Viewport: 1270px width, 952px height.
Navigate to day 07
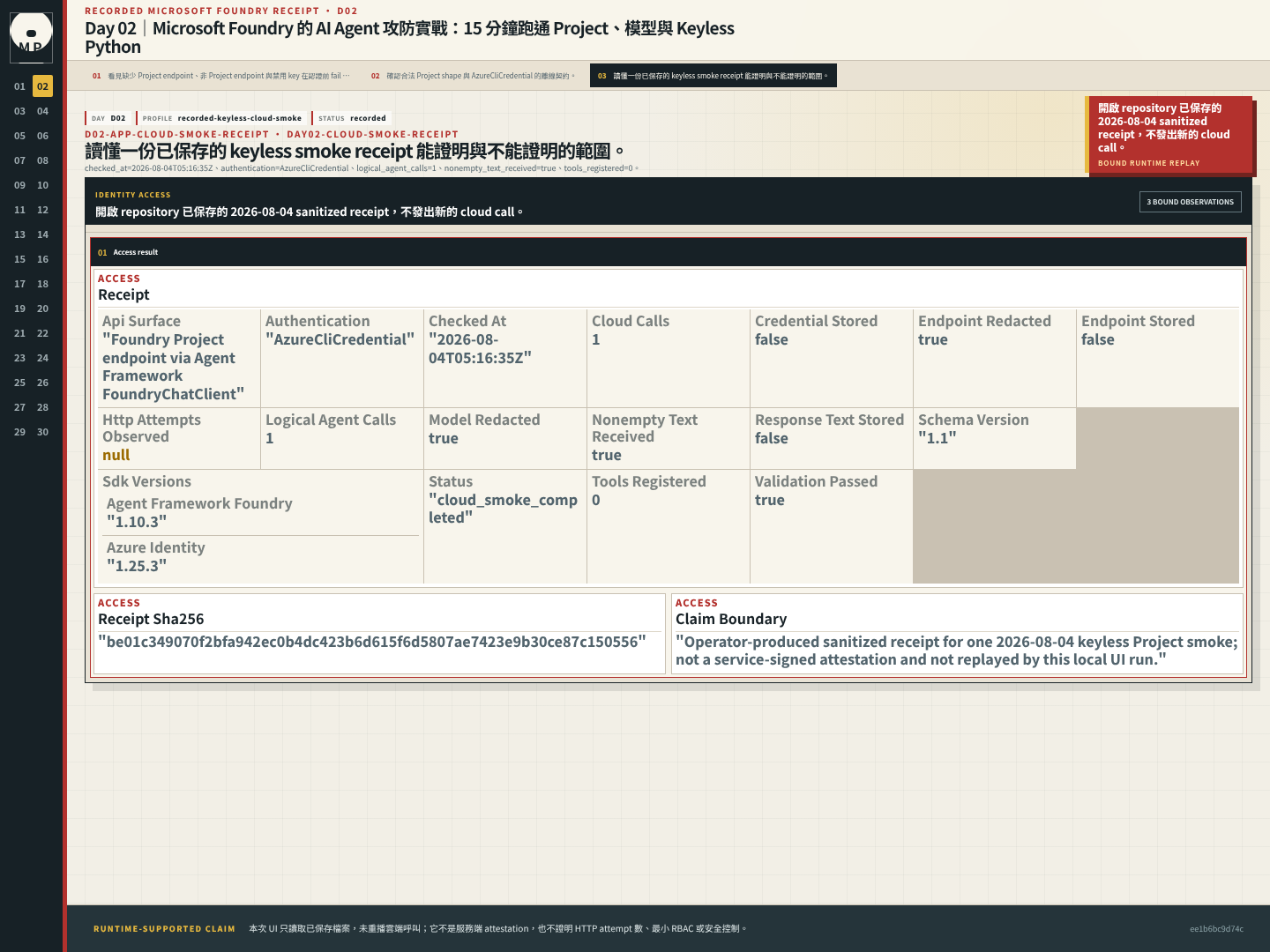click(x=19, y=160)
